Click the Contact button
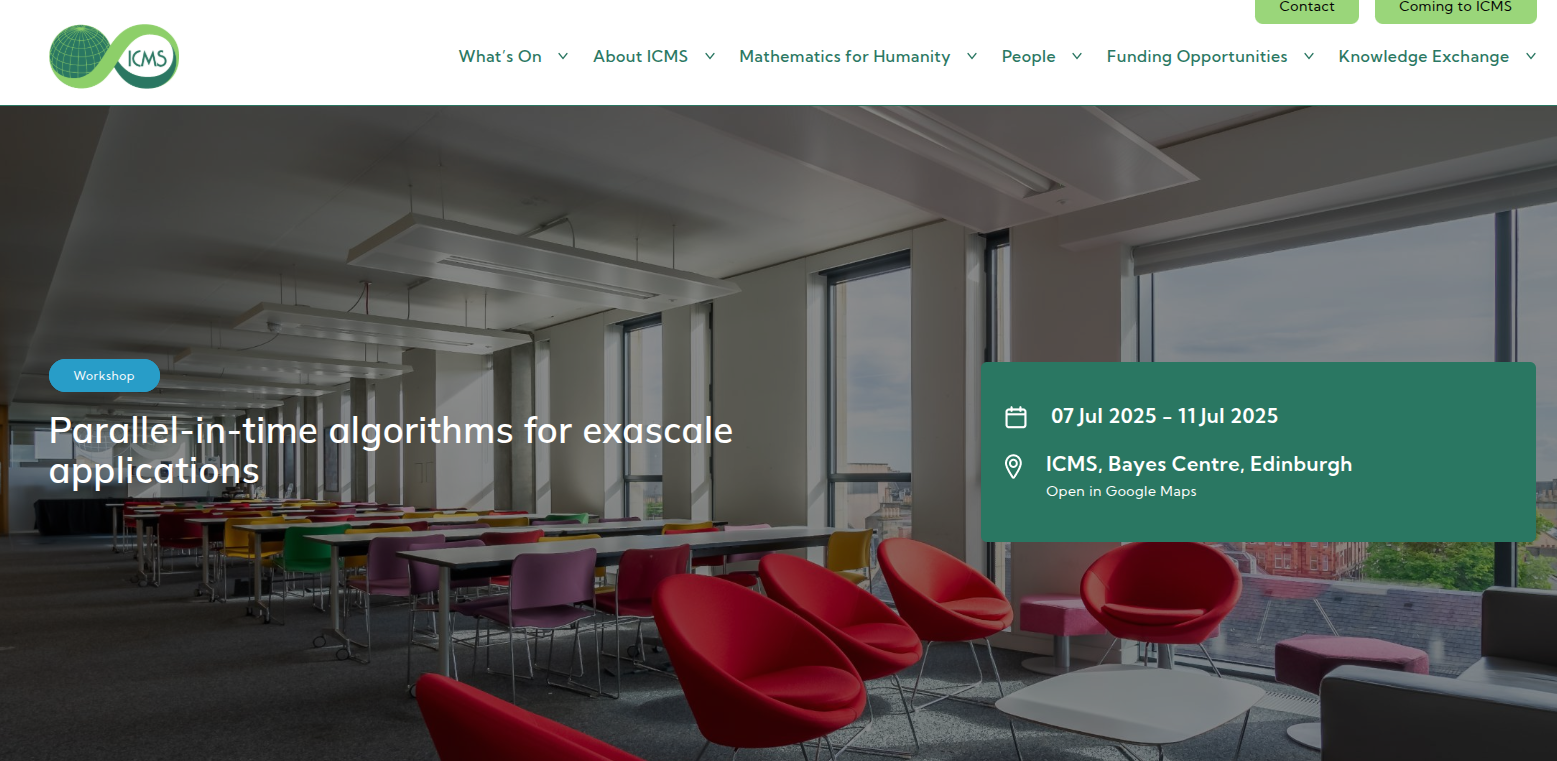This screenshot has width=1557, height=761. click(x=1307, y=8)
